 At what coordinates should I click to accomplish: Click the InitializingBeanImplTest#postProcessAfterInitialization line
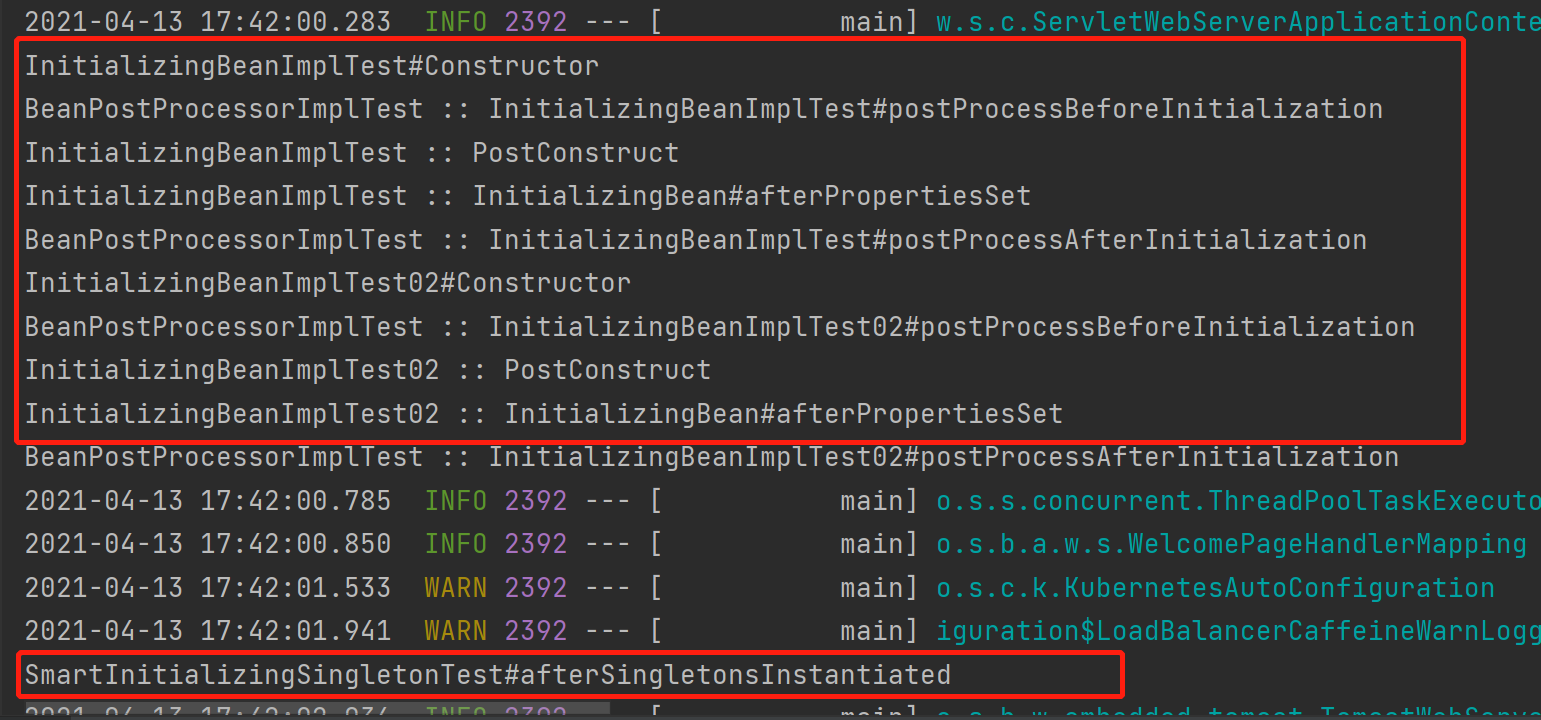coord(696,240)
